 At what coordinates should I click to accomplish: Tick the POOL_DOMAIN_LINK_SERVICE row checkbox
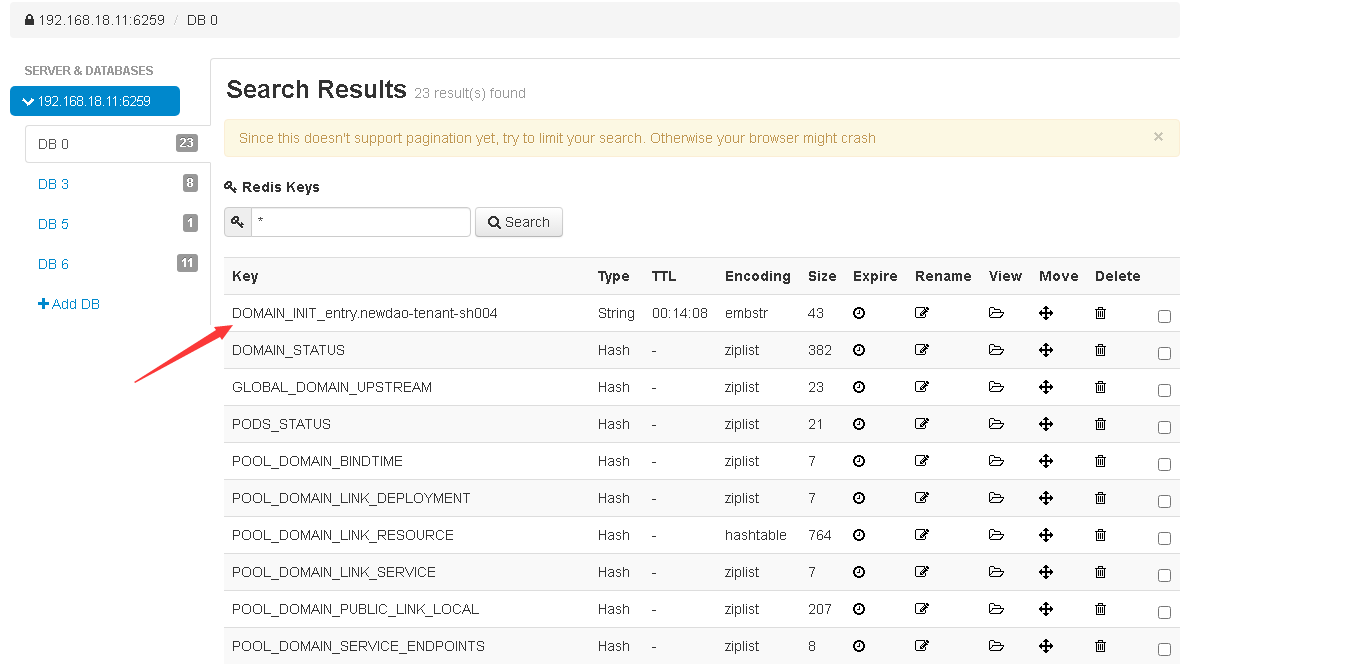pos(1164,575)
